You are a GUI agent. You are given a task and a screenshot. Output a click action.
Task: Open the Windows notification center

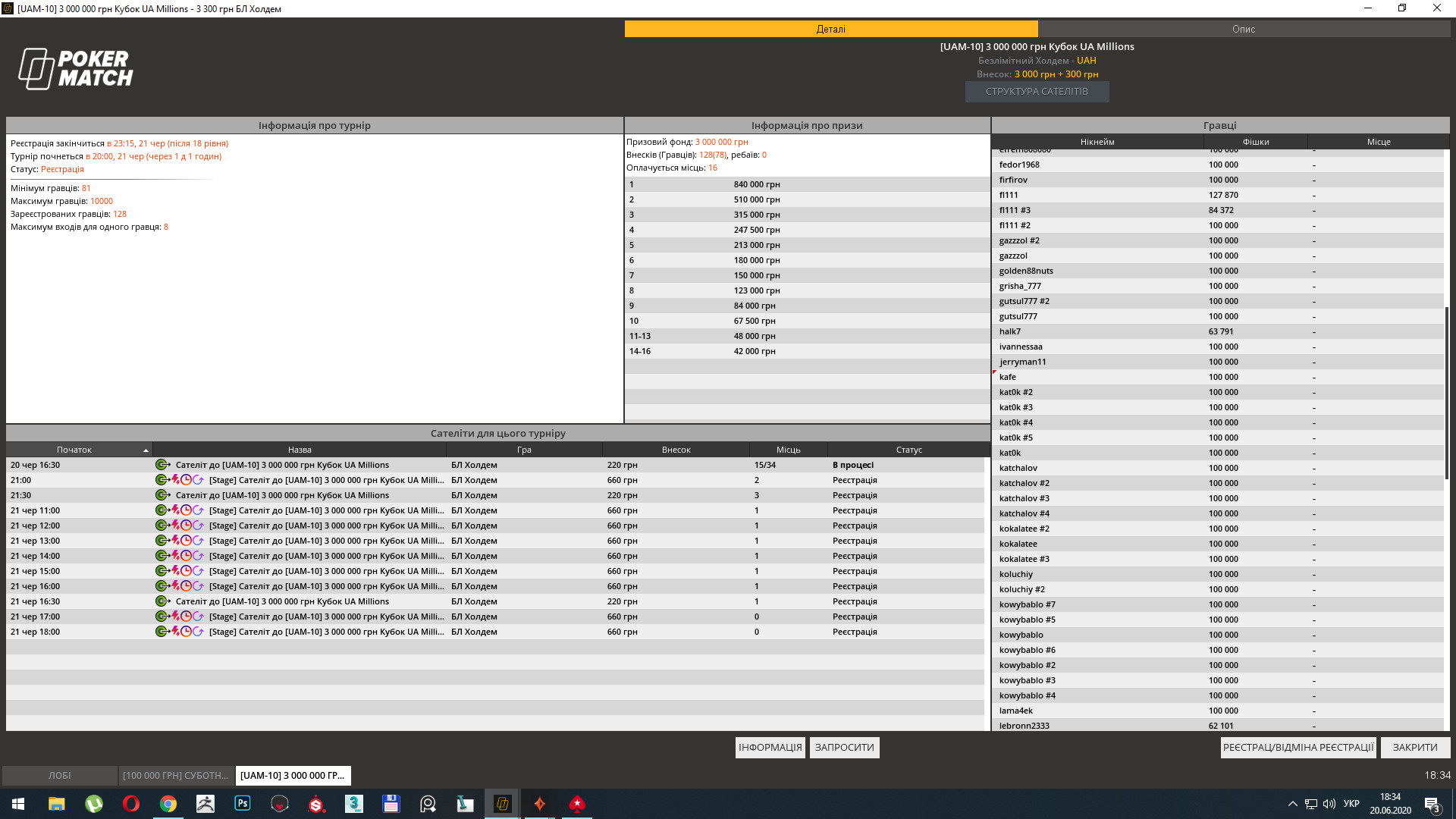click(x=1432, y=804)
